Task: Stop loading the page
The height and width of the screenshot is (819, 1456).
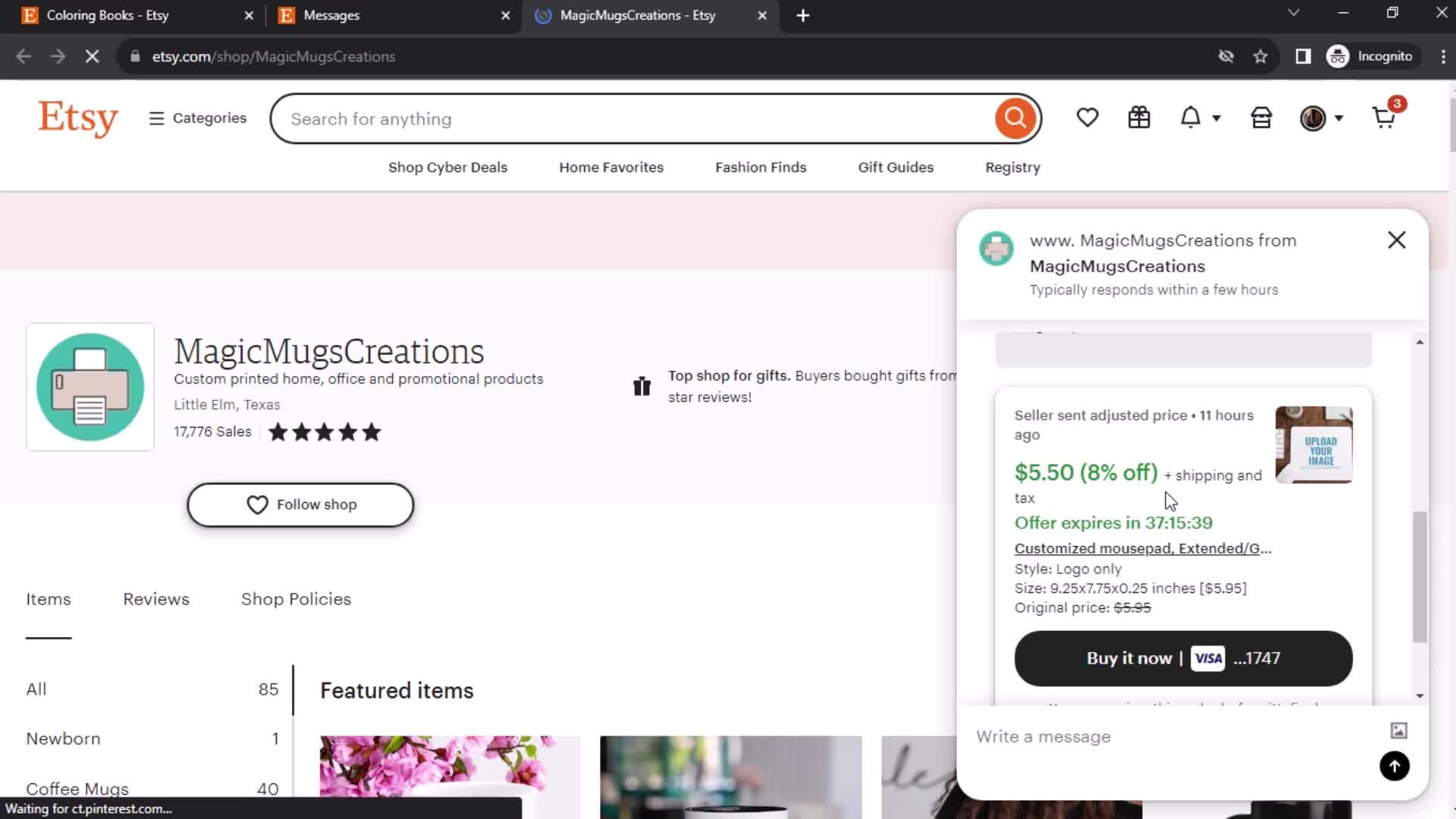Action: click(x=92, y=56)
